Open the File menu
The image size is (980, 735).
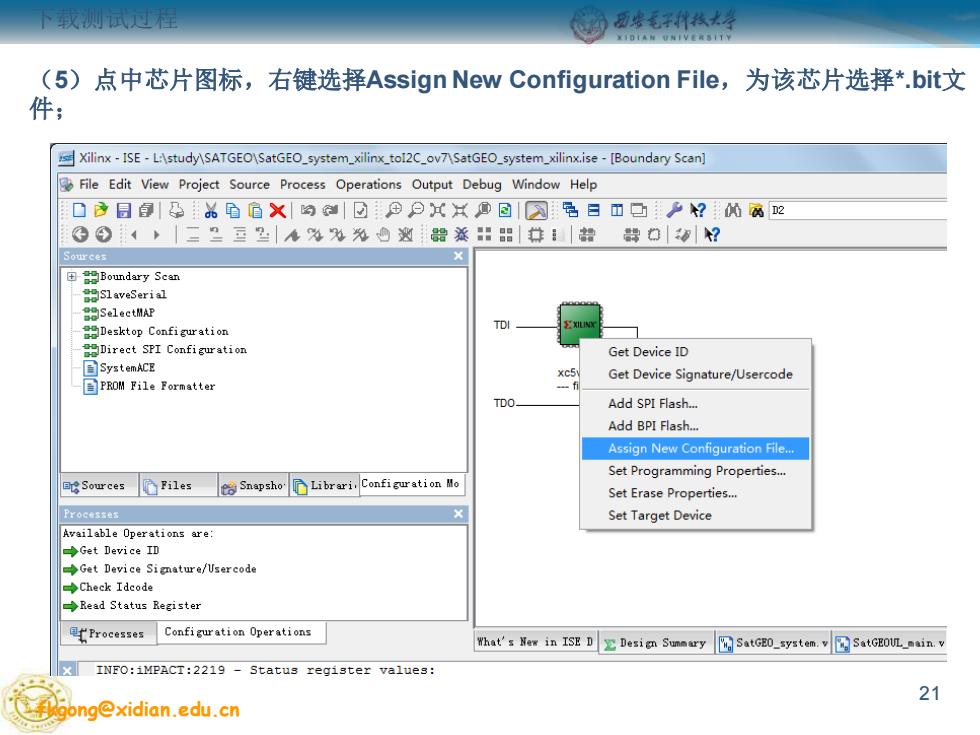pos(89,184)
